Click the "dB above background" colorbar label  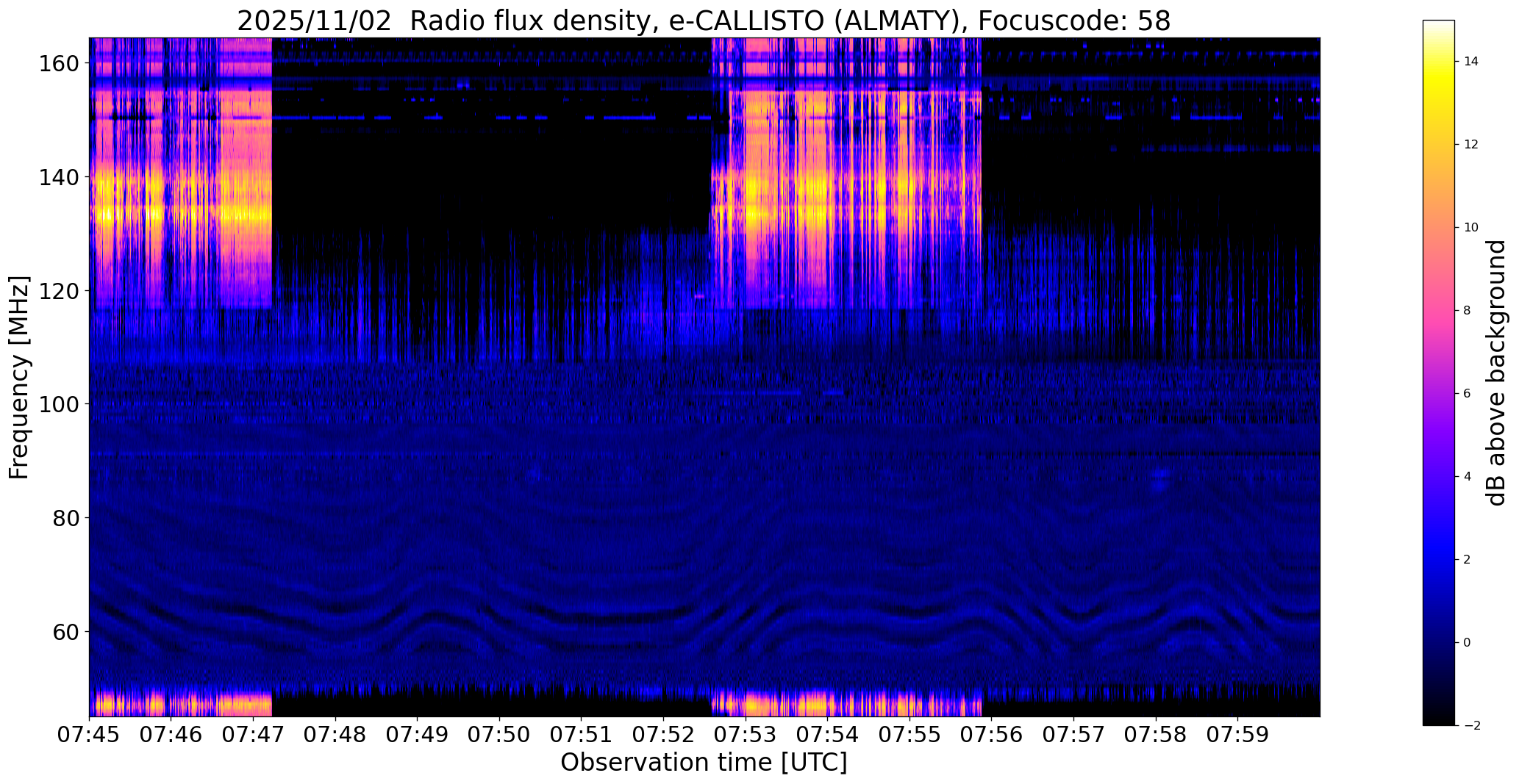(1496, 373)
